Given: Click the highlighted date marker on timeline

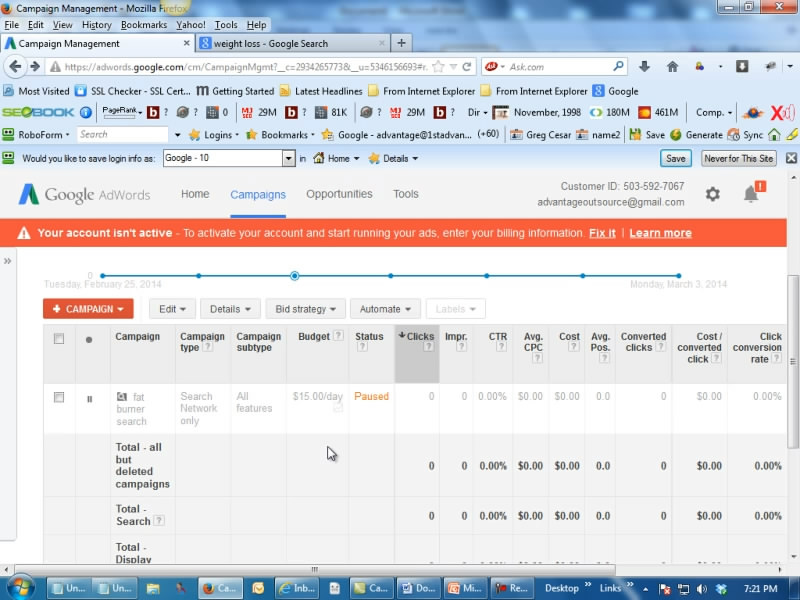Looking at the screenshot, I should [295, 275].
